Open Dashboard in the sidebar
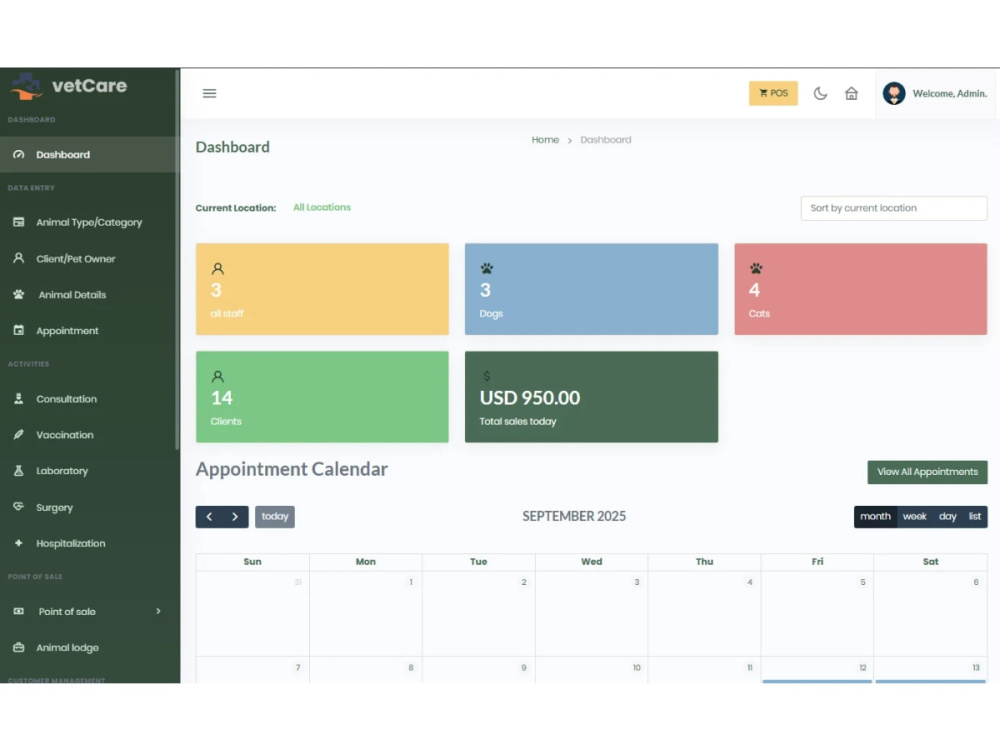 tap(89, 154)
